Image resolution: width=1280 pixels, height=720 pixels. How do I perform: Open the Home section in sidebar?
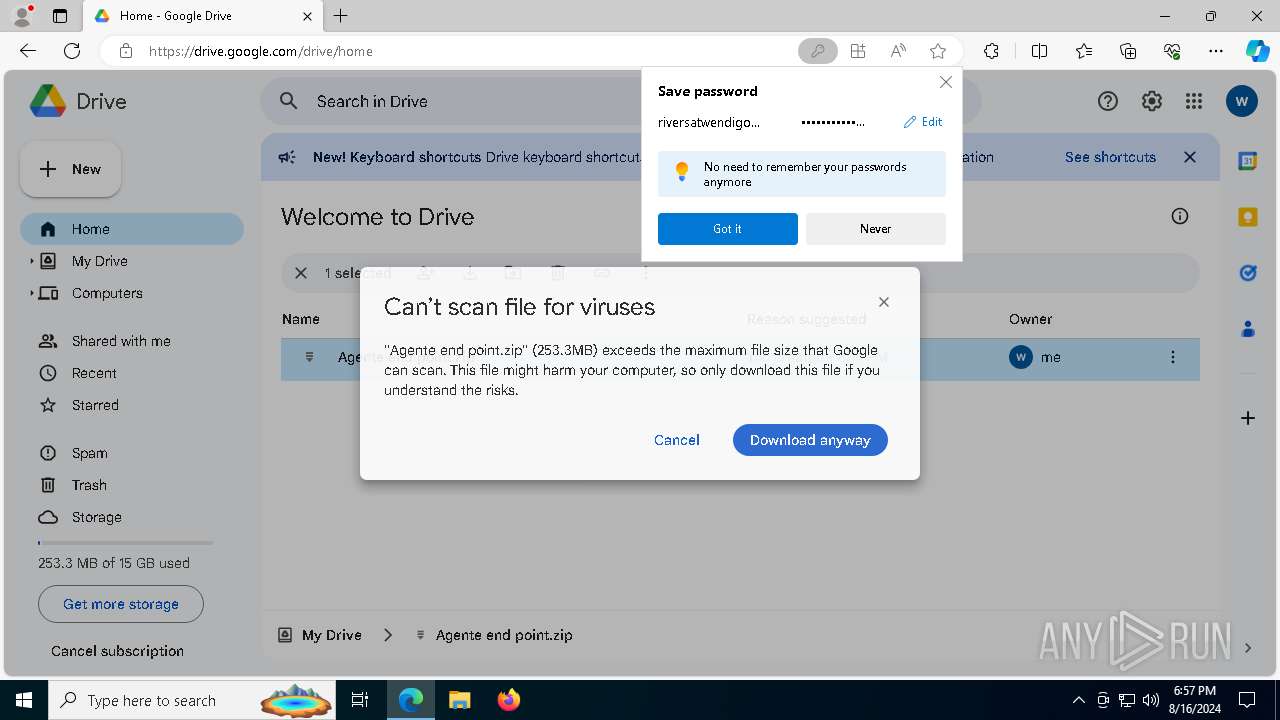point(132,229)
